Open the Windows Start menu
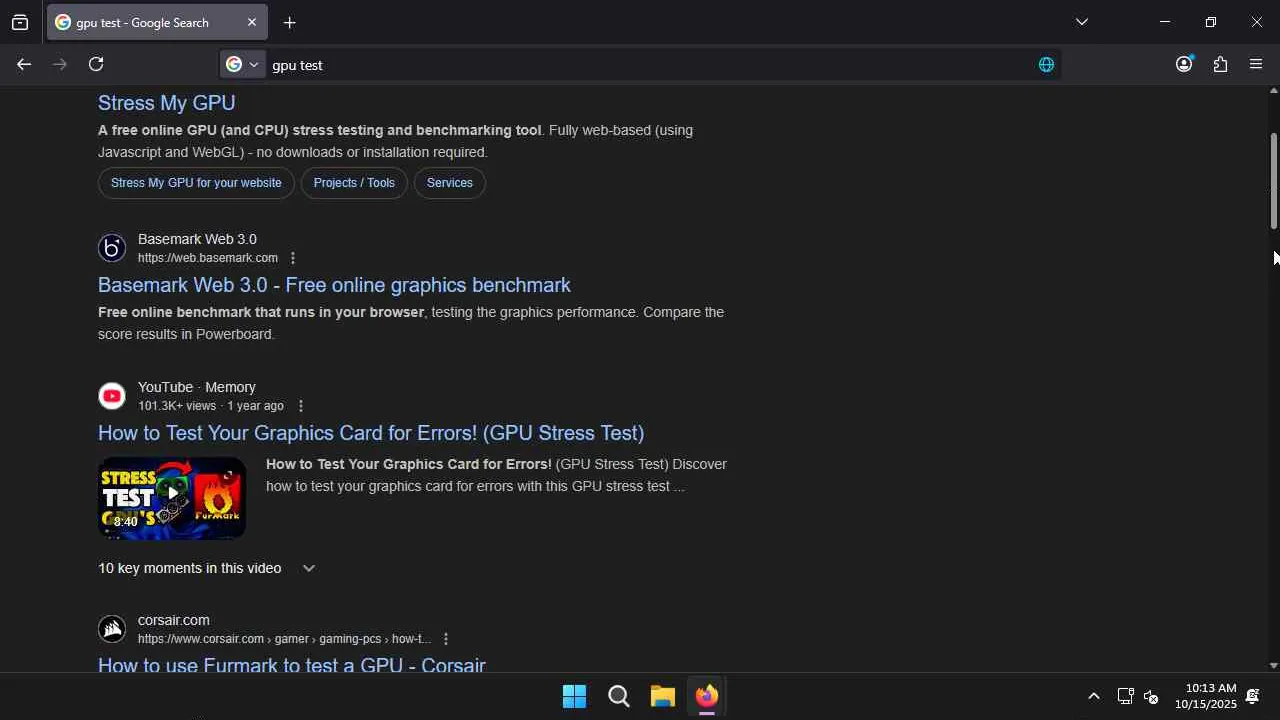1280x720 pixels. tap(575, 696)
